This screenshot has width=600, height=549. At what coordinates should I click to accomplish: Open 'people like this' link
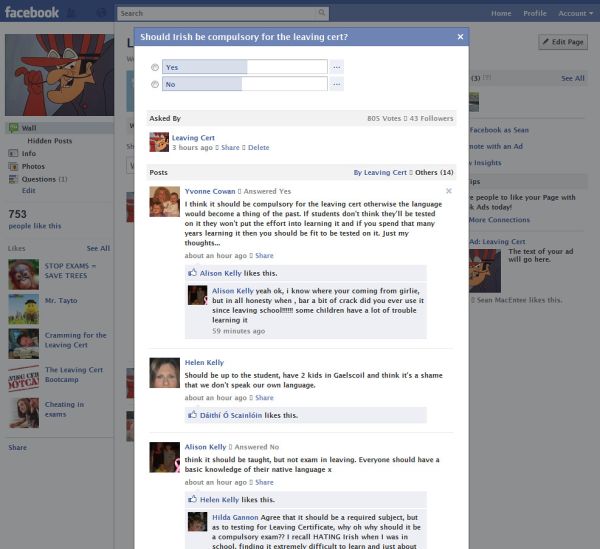(x=34, y=226)
